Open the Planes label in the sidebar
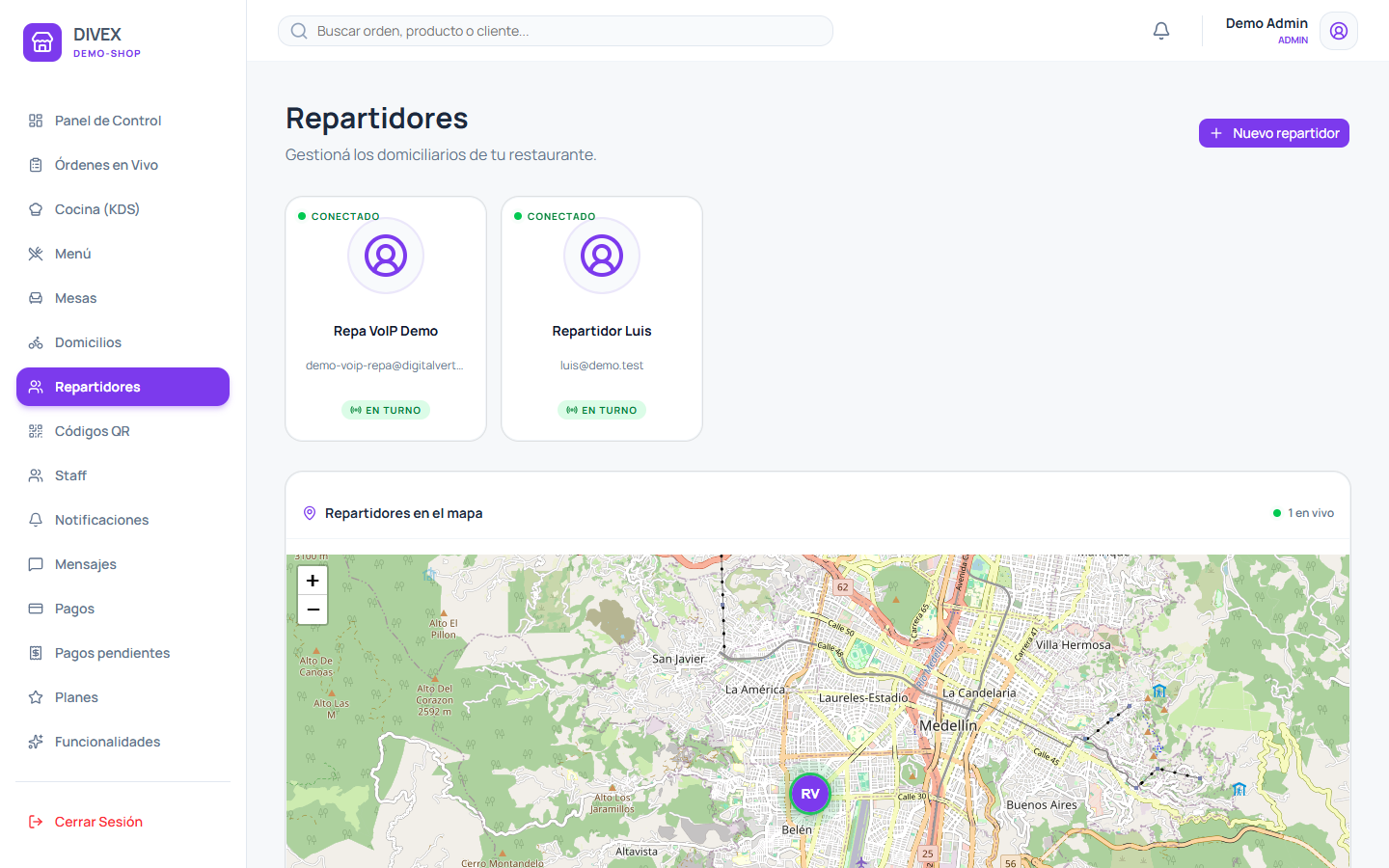The image size is (1389, 868). [76, 697]
